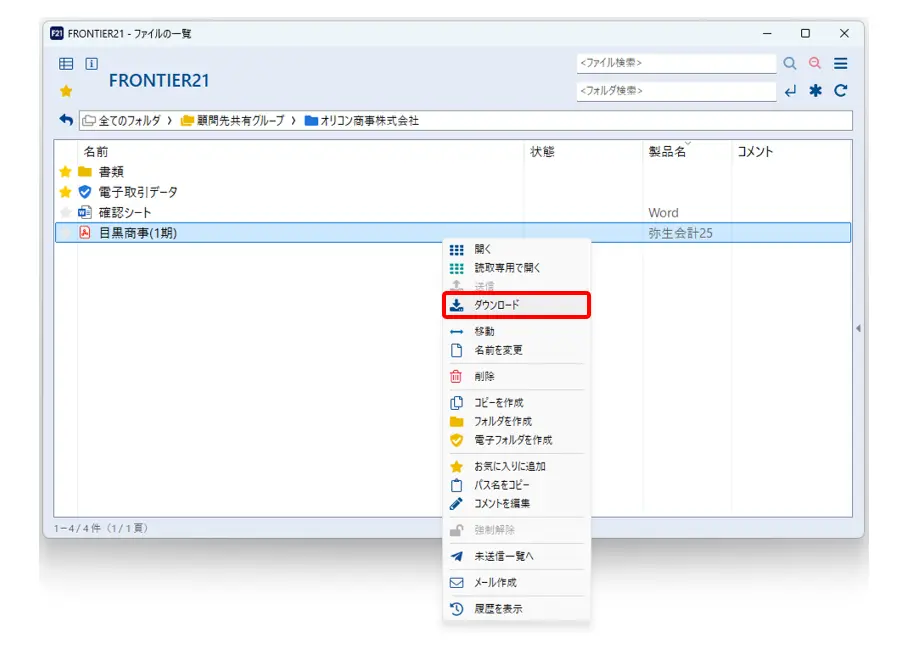Open the hamburger menu icon

[x=841, y=63]
